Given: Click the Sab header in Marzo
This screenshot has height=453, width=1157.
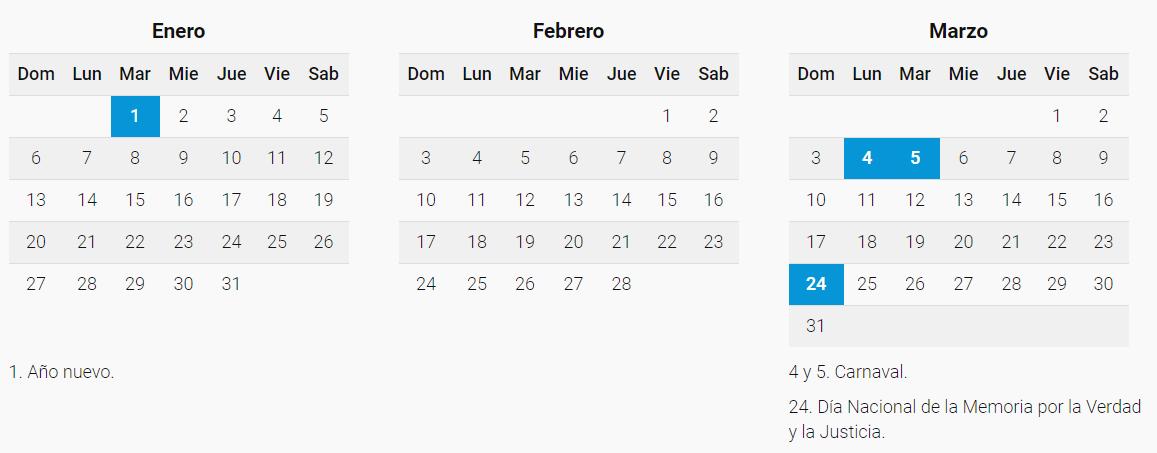Looking at the screenshot, I should [x=1103, y=74].
